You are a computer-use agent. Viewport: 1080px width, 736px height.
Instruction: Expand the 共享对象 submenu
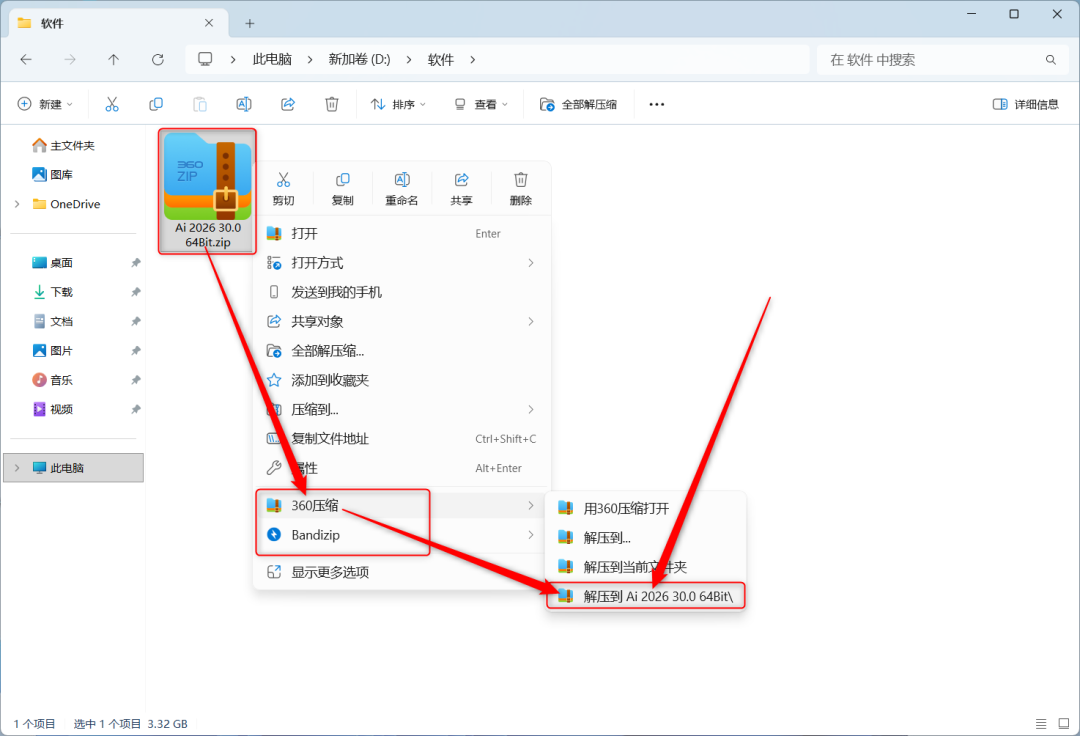531,322
